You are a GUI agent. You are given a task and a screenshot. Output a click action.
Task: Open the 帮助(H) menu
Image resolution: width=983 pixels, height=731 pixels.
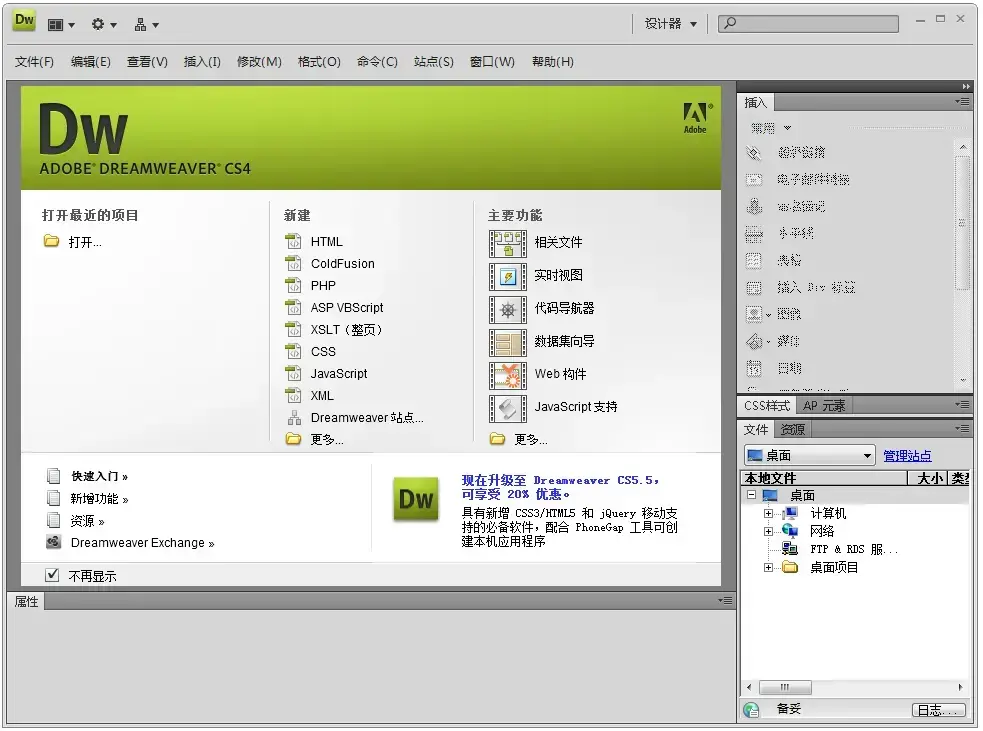[x=553, y=61]
